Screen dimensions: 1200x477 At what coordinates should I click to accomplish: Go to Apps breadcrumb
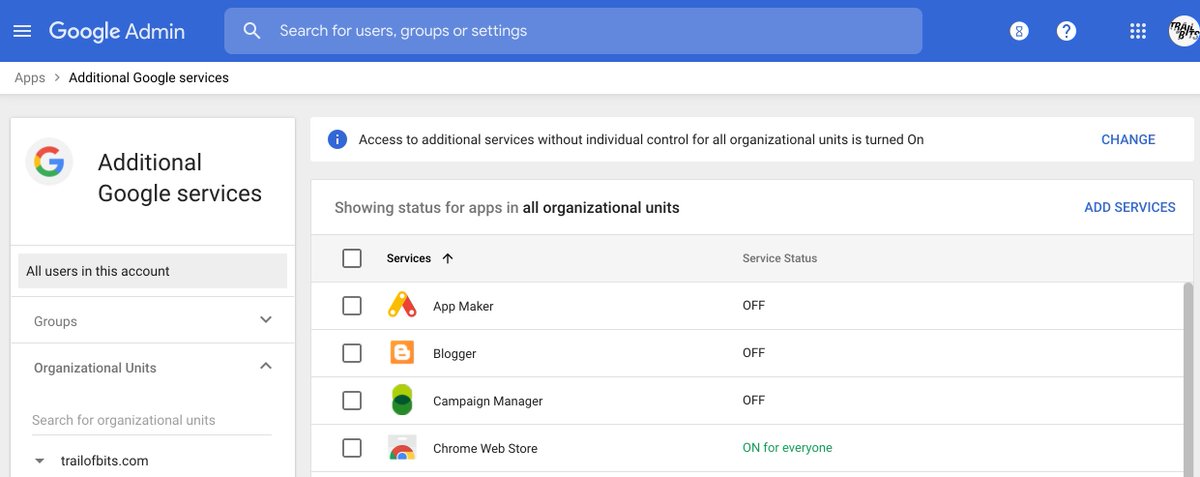click(30, 78)
